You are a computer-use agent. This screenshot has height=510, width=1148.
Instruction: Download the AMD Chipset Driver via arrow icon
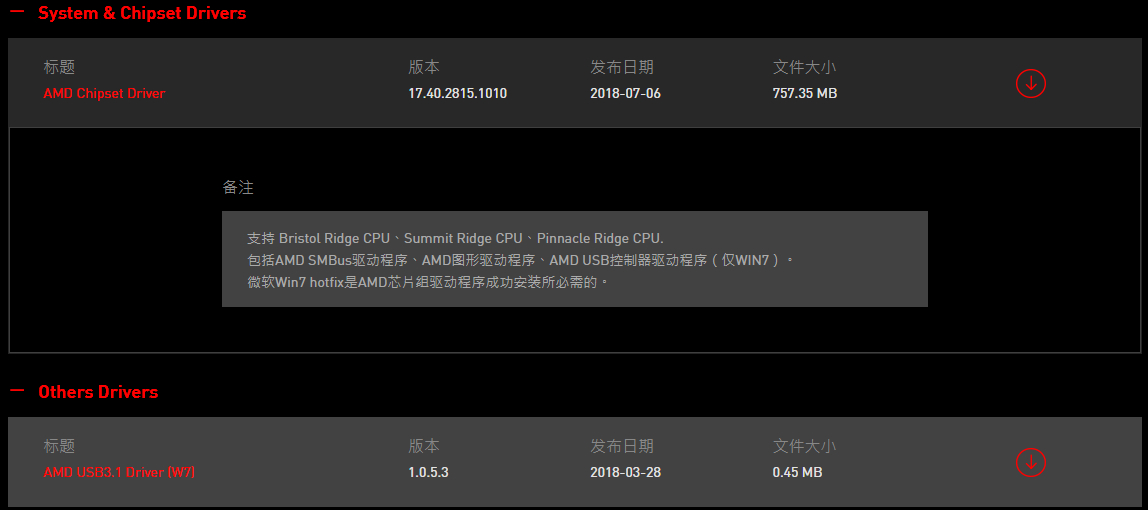tap(1031, 83)
